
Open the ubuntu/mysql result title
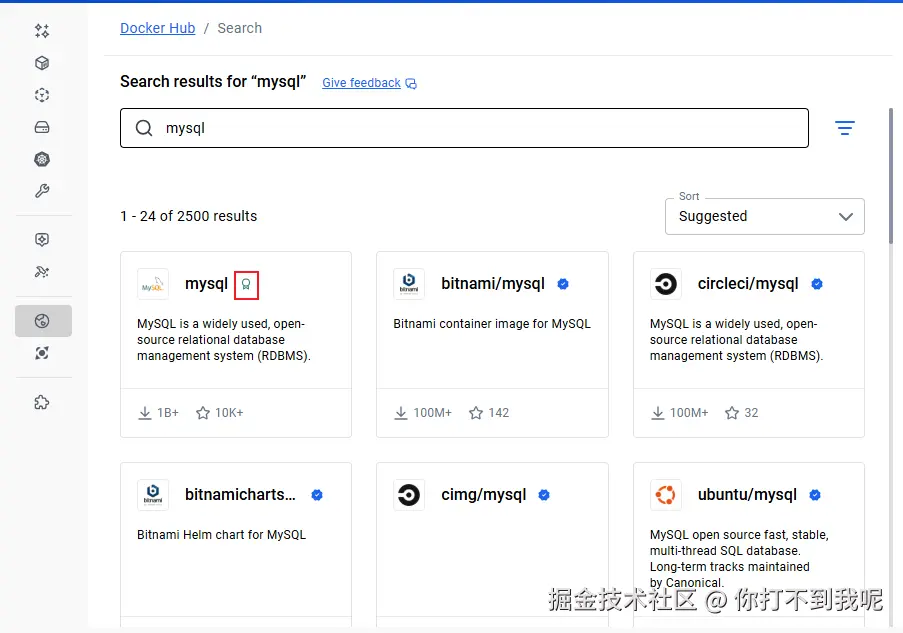(x=747, y=495)
